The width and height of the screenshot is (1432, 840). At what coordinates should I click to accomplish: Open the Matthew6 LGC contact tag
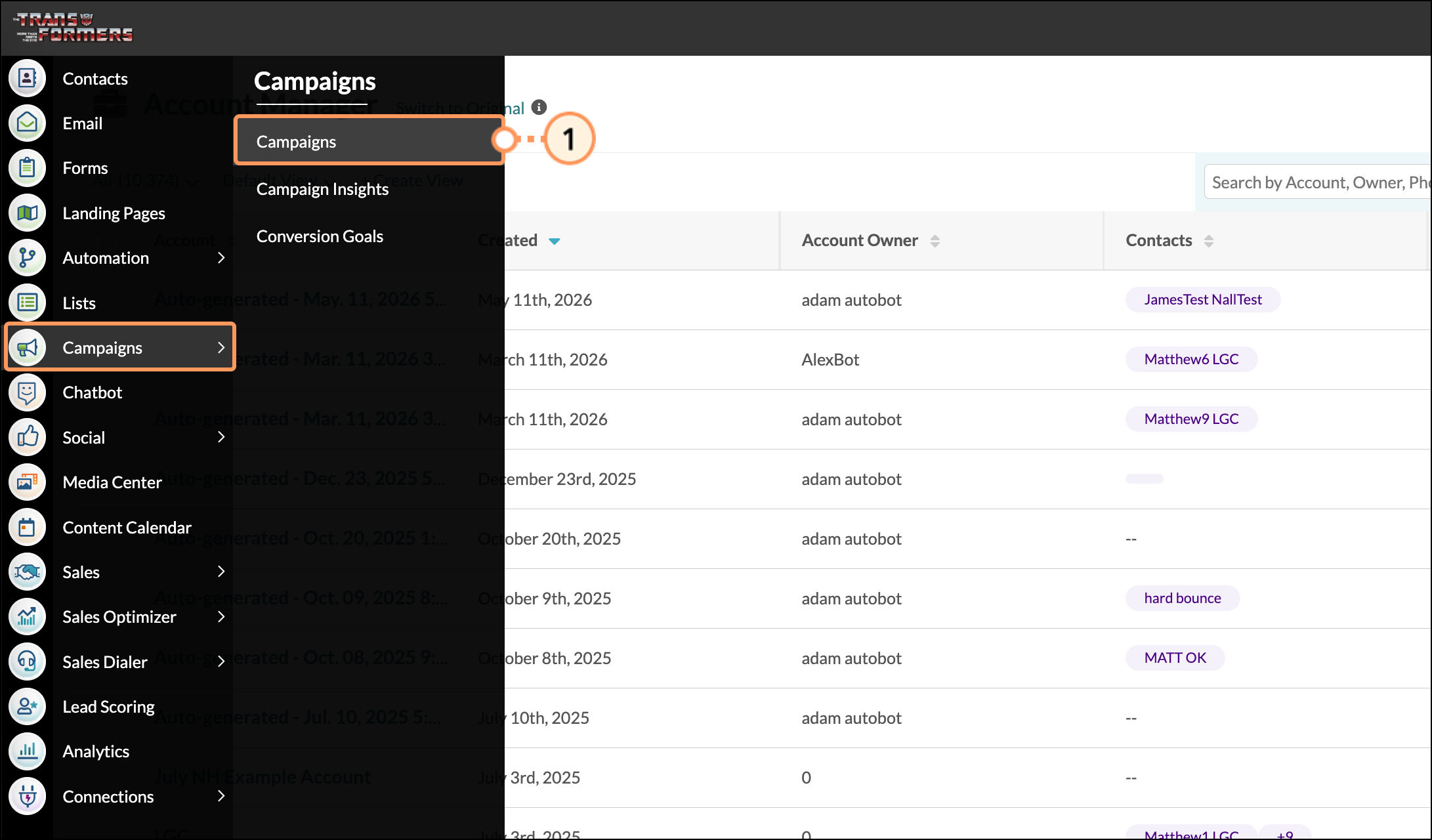1191,359
